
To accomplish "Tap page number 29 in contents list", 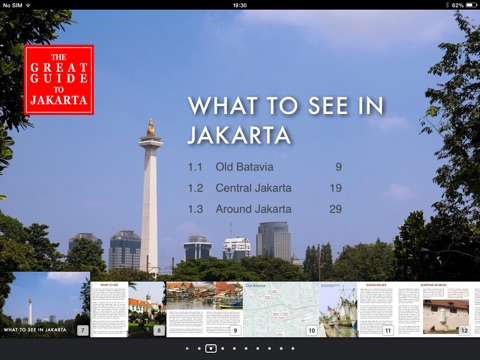I will tap(336, 209).
